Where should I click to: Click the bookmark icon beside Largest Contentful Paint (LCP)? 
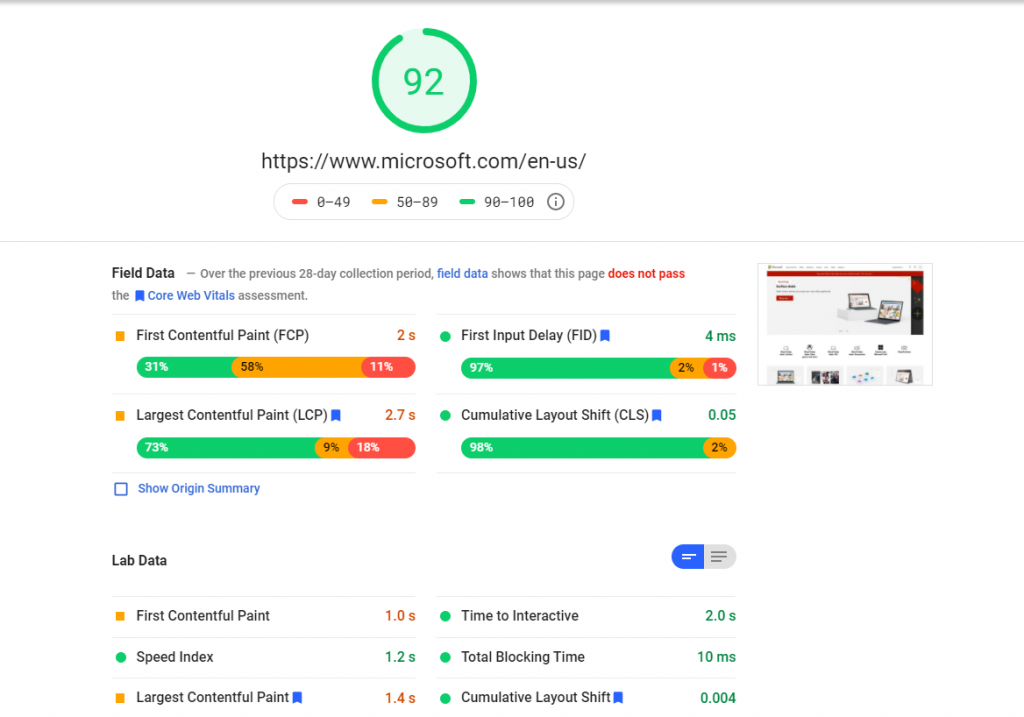tap(336, 415)
